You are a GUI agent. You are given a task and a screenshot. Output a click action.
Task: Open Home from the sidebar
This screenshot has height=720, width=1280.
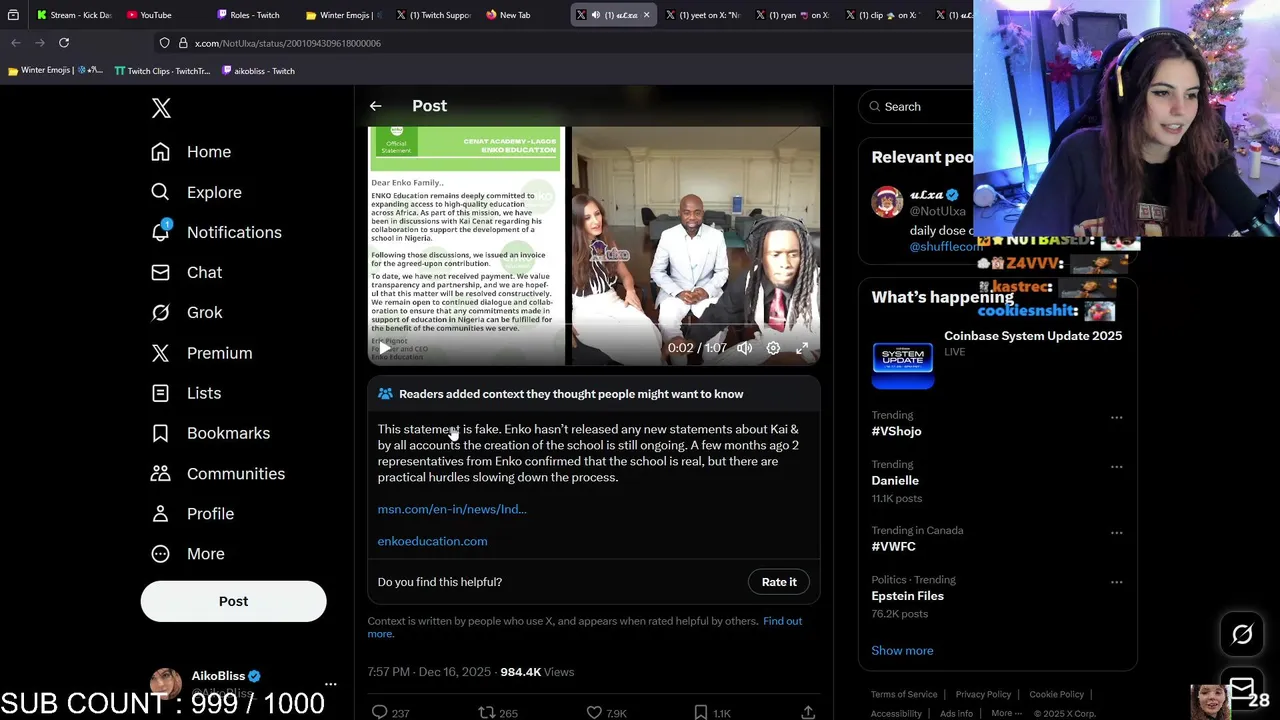(190, 152)
